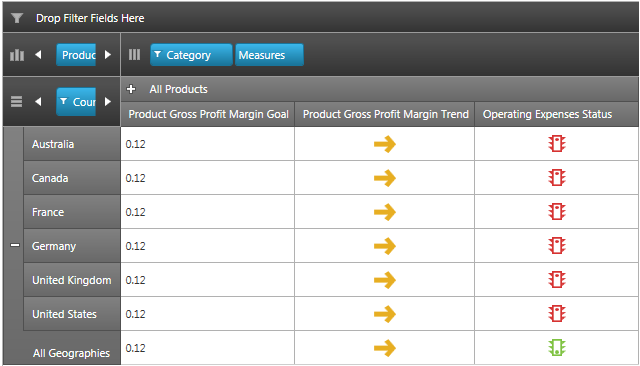Click Canada's red operating expenses status icon
Image resolution: width=640 pixels, height=366 pixels.
(x=557, y=177)
